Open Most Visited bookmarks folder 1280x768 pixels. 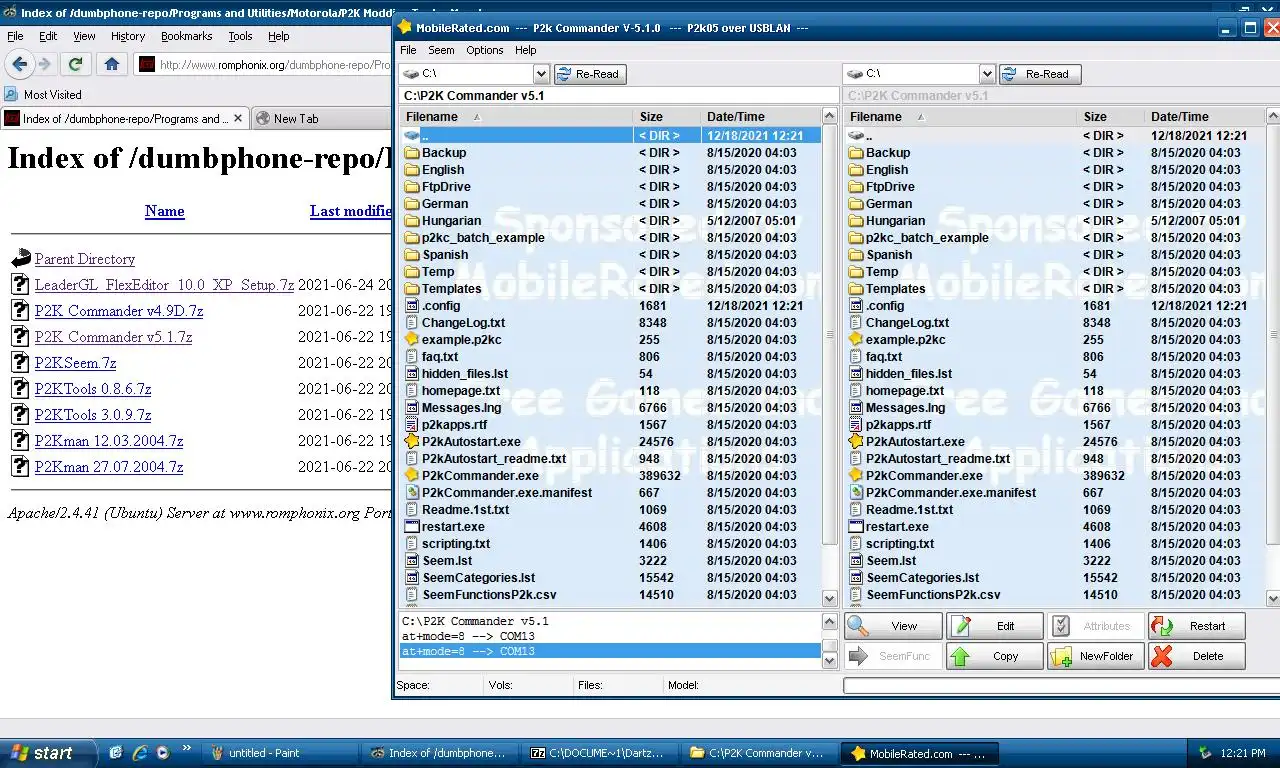pos(43,94)
